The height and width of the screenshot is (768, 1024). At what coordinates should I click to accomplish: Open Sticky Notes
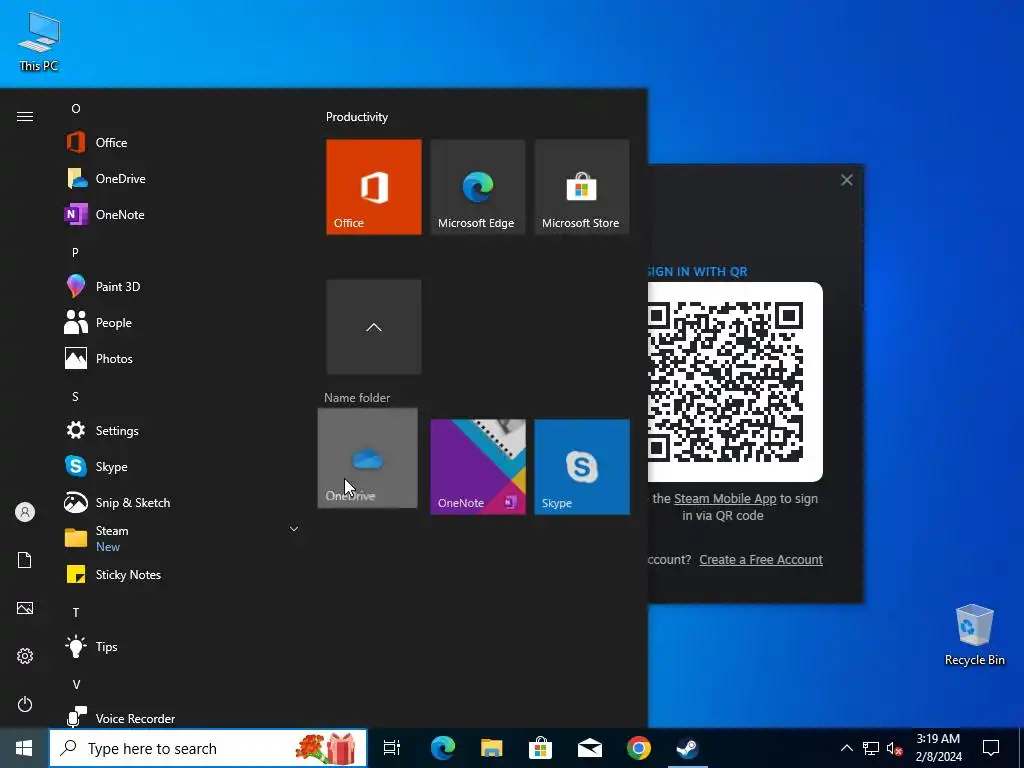tap(182, 575)
